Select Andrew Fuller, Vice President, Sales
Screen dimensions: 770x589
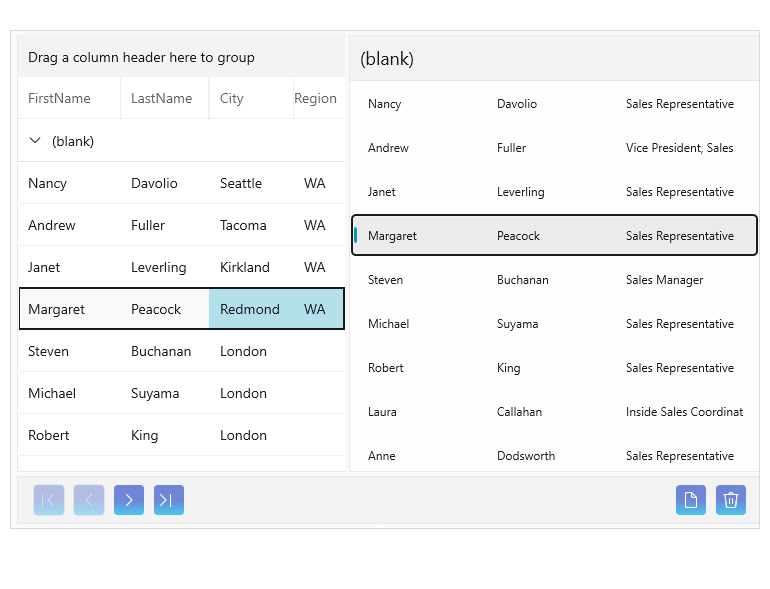pos(554,148)
